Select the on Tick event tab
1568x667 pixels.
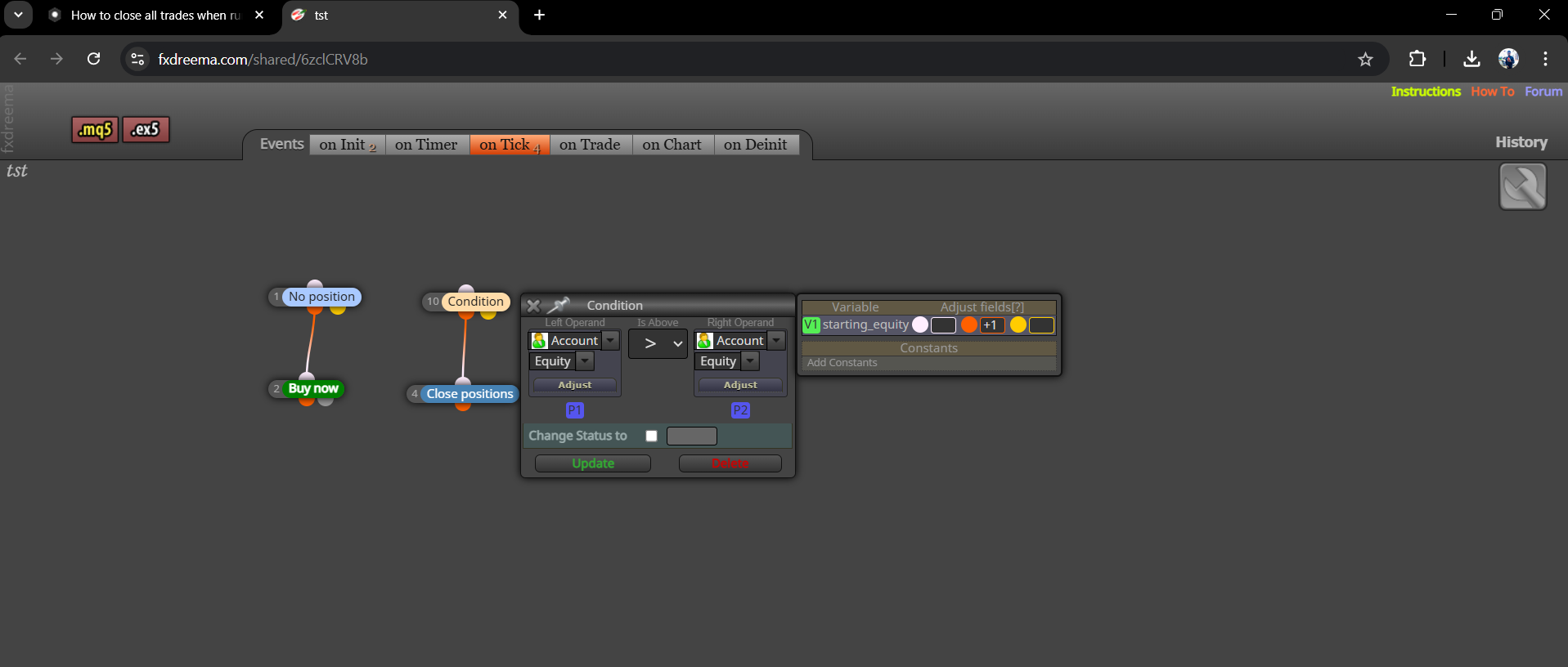click(x=510, y=145)
